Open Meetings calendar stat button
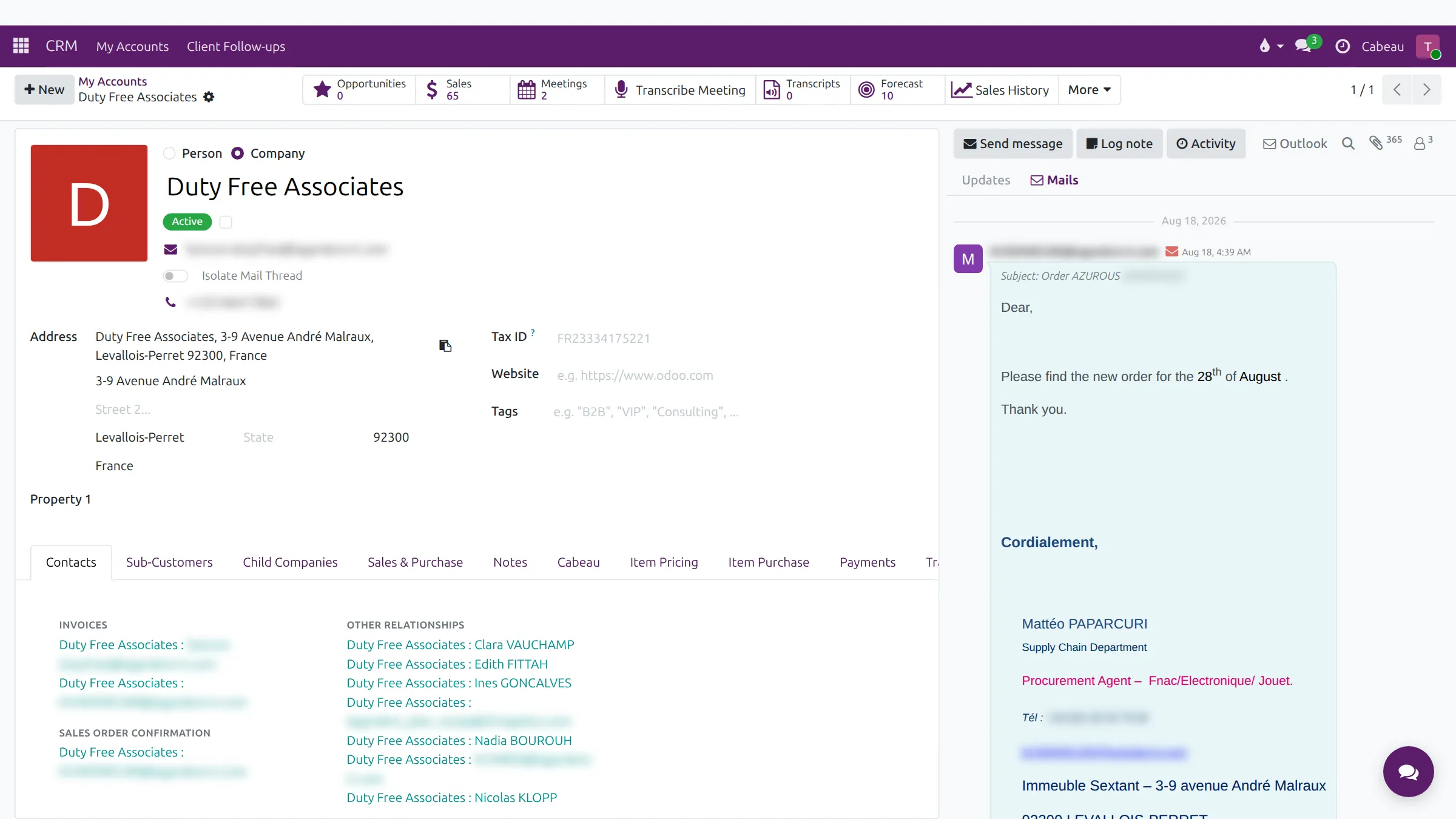This screenshot has width=1456, height=819. point(558,90)
